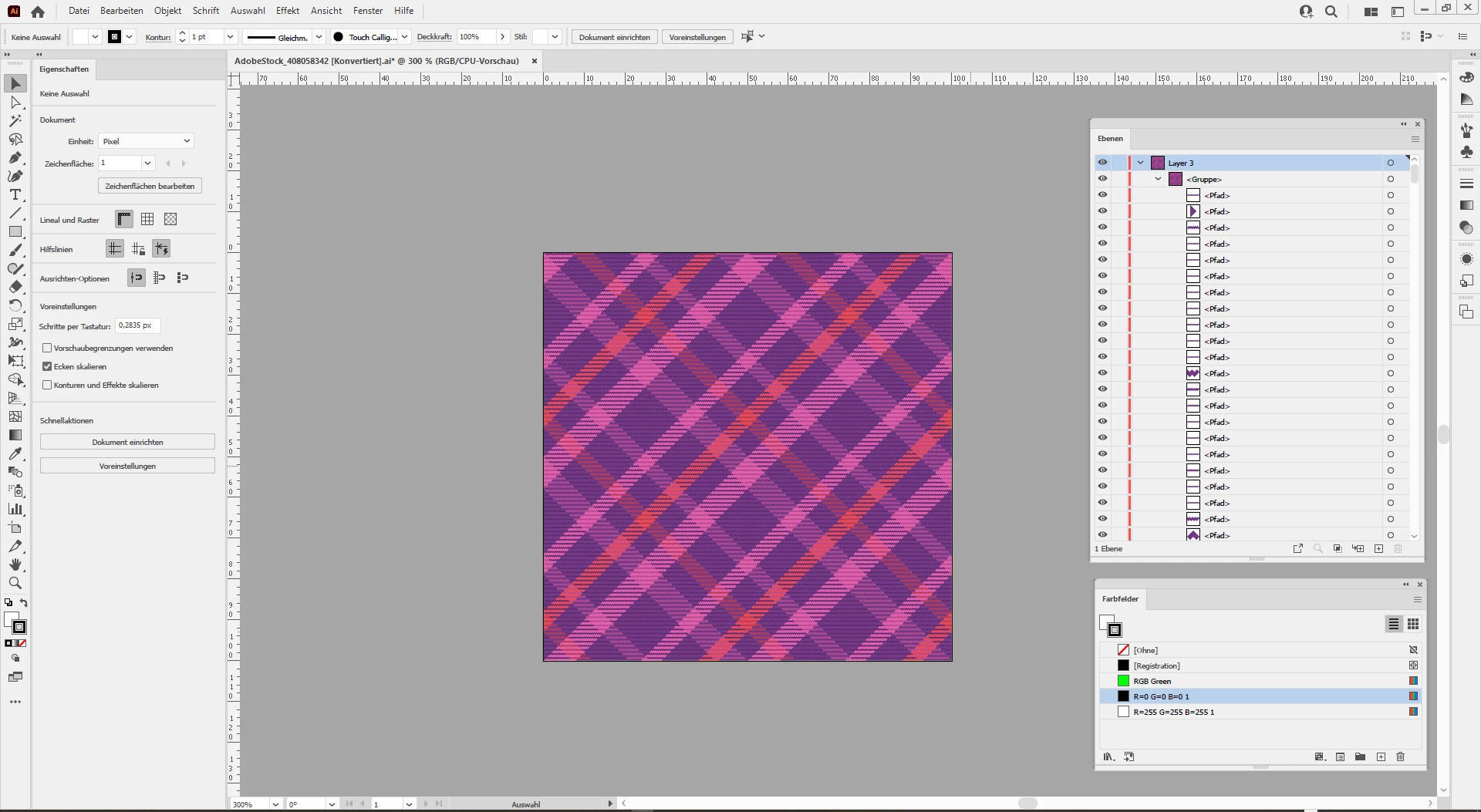Click Zeichenflächen bearbeiten button
Viewport: 1481px width, 812px height.
coord(150,187)
